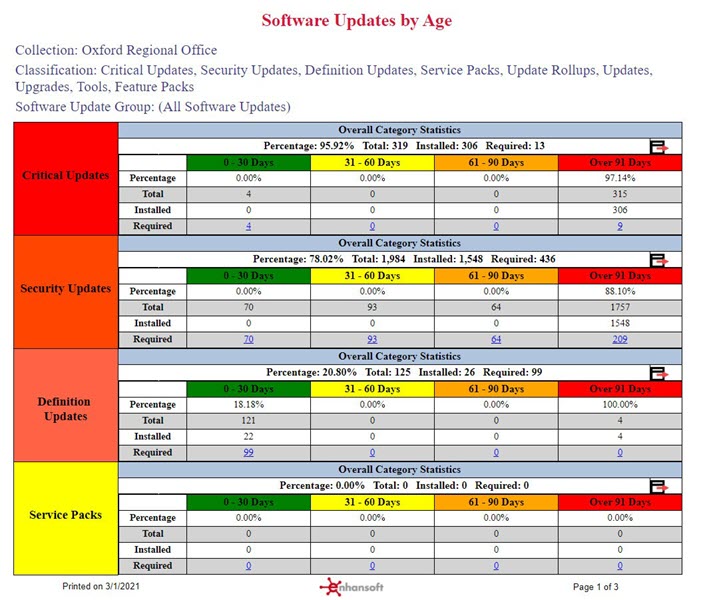The image size is (703, 600).
Task: Click the red Critical Updates category cell
Action: pos(66,178)
